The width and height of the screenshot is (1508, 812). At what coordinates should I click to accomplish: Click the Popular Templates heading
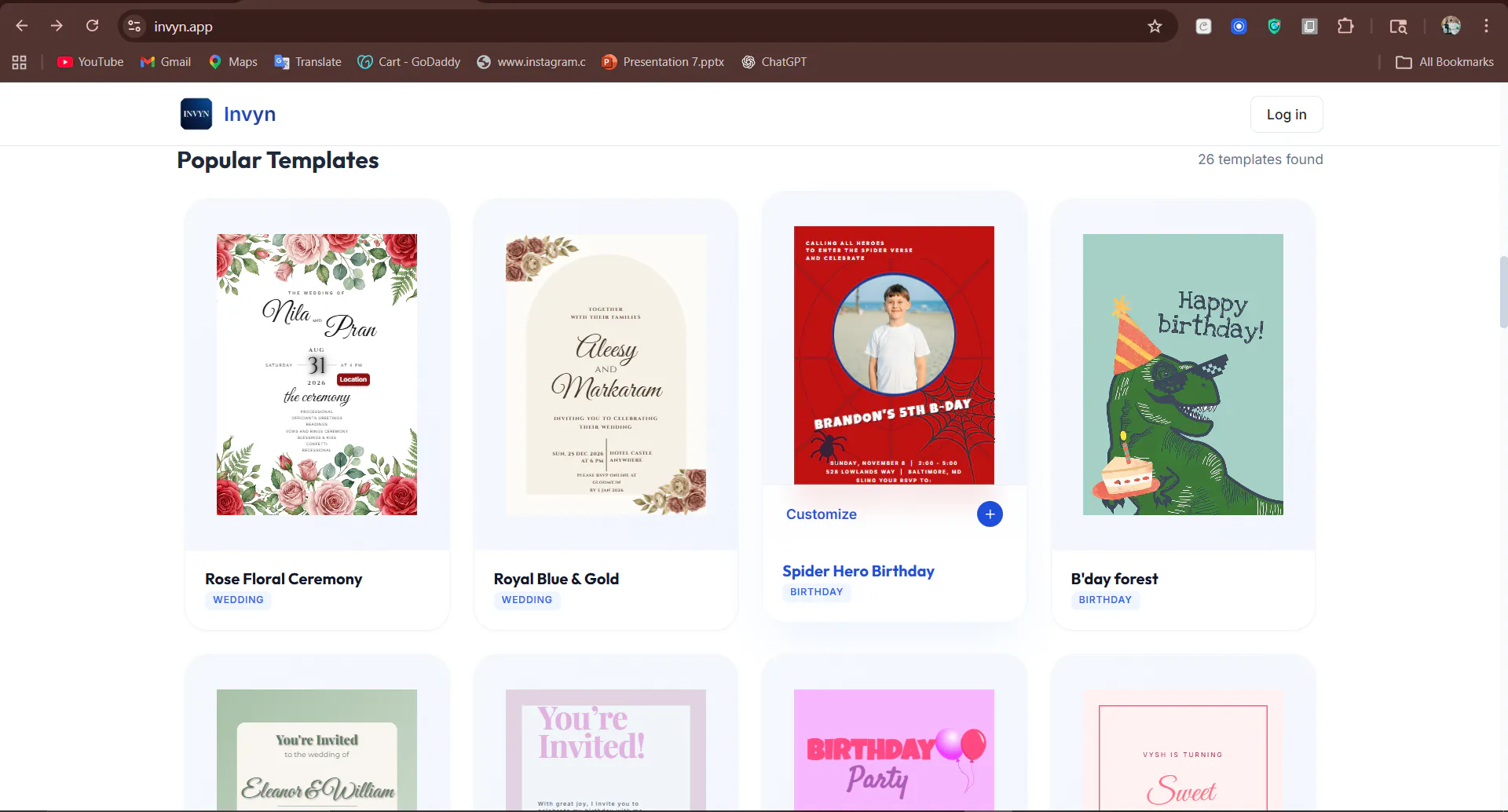[x=278, y=160]
